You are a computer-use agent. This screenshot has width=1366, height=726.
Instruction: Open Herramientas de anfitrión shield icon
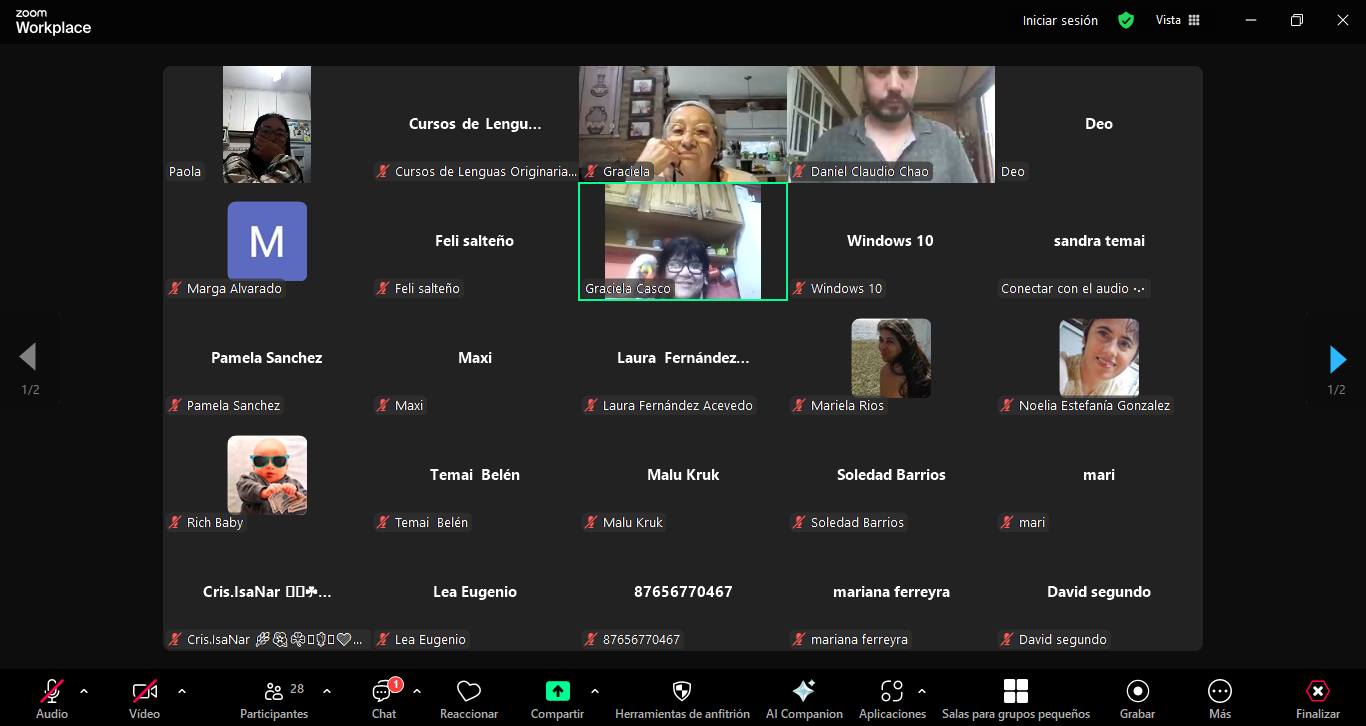coord(682,691)
